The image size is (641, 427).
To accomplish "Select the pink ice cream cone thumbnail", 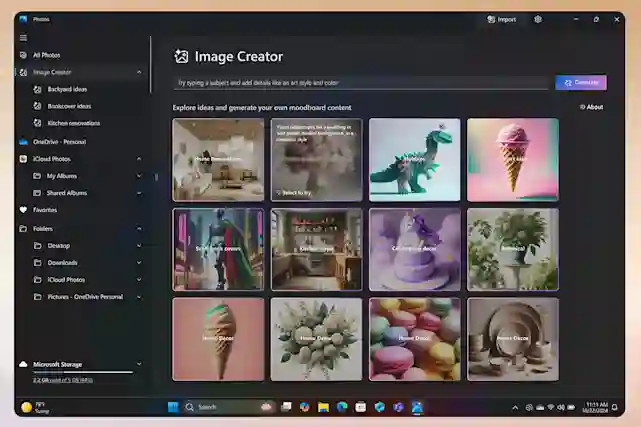I will click(x=513, y=160).
